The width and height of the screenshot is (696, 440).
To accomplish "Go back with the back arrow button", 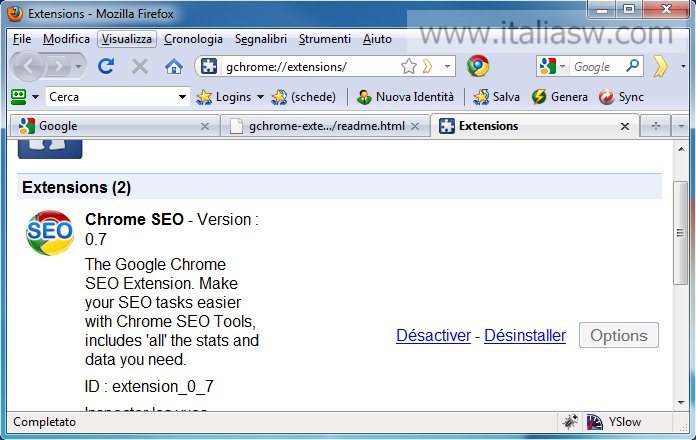I will click(28, 67).
